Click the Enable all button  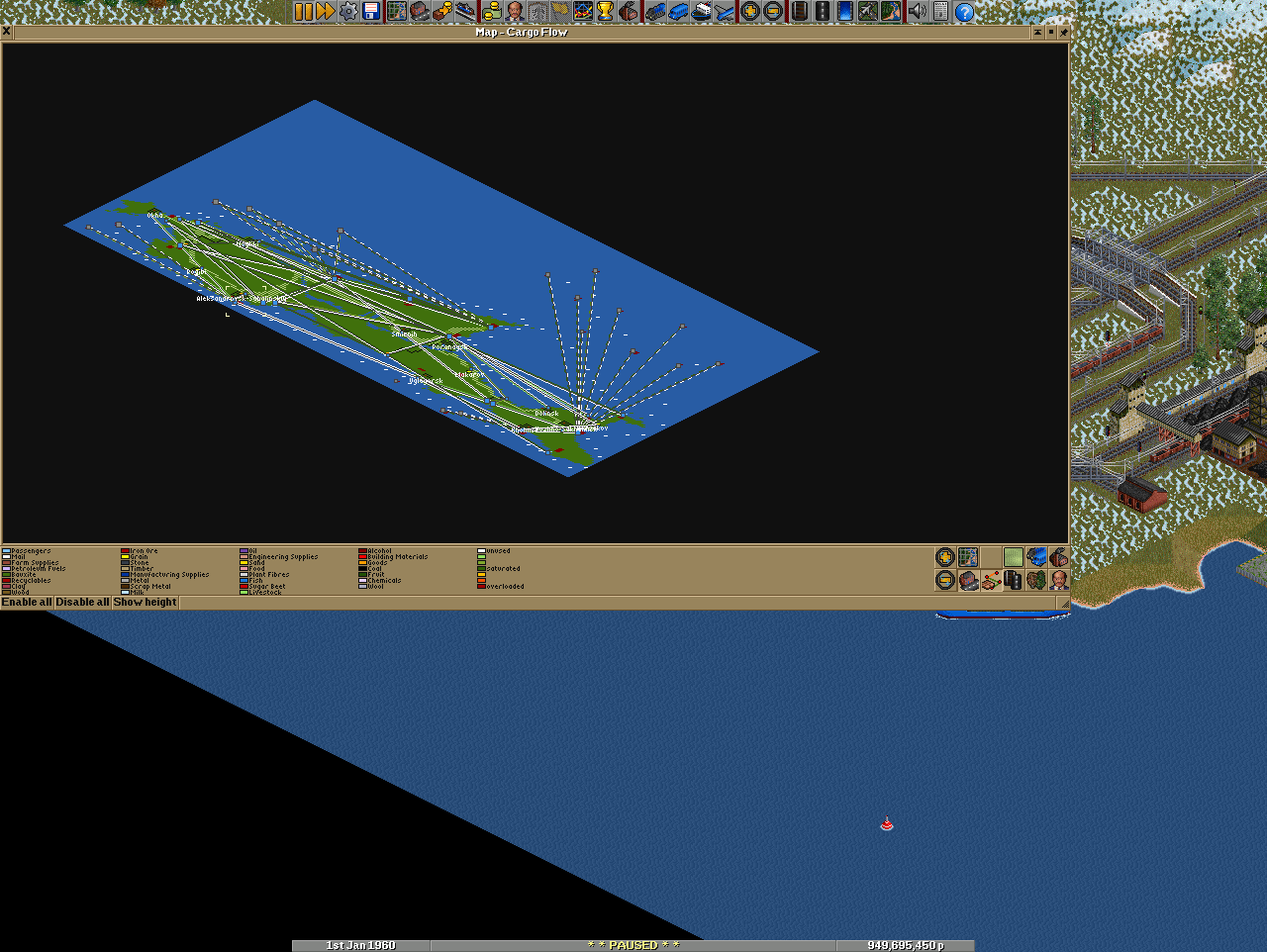(27, 602)
